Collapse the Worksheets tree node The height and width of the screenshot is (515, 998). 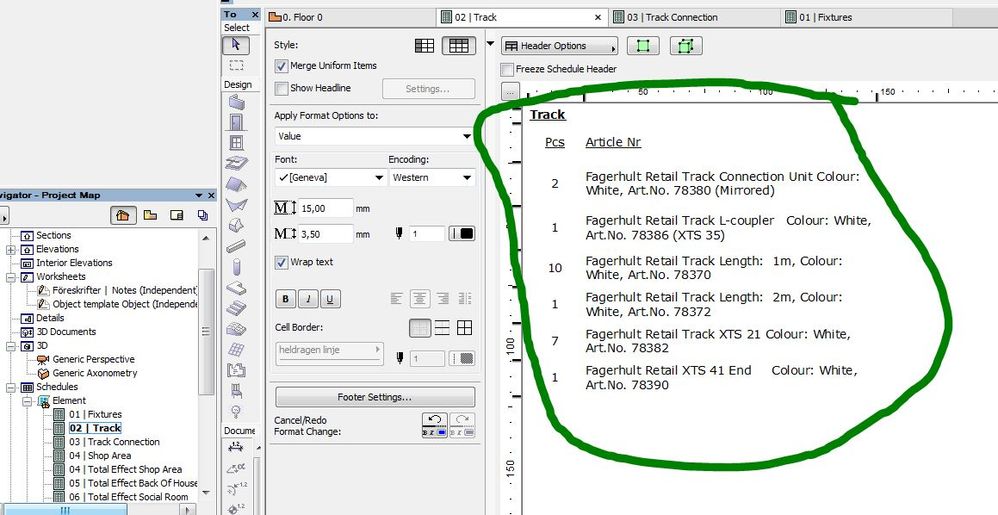coord(11,277)
